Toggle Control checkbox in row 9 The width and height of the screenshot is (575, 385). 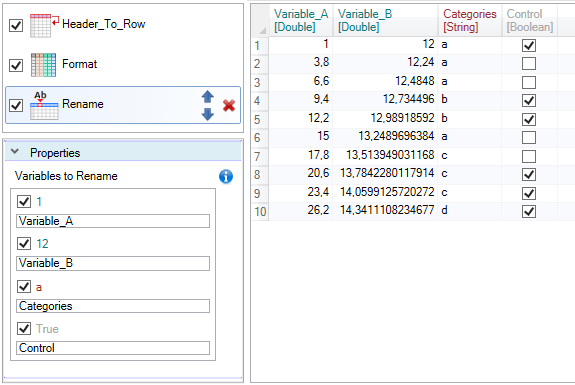529,193
